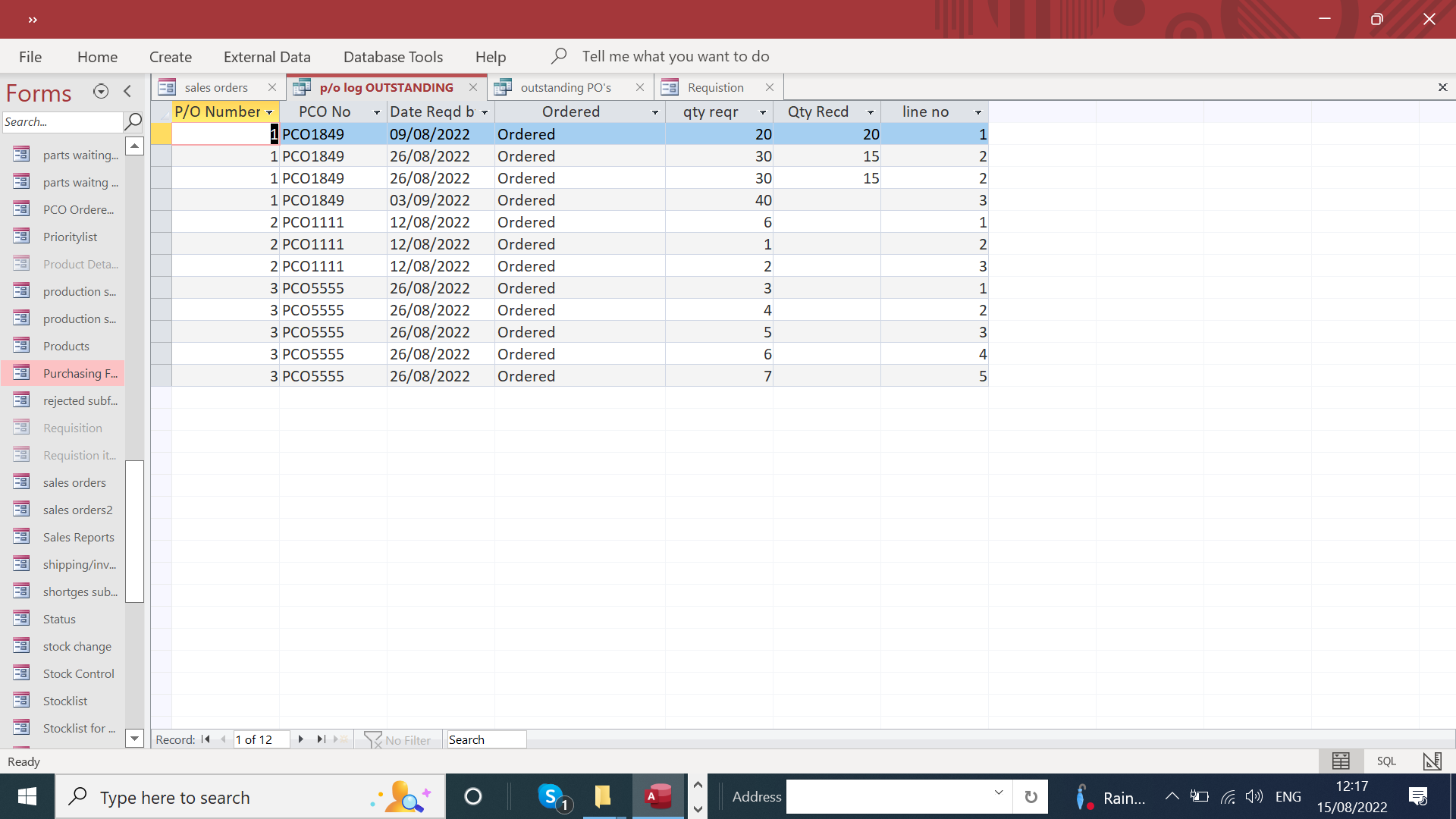Image resolution: width=1456 pixels, height=819 pixels.
Task: Go to next record button
Action: point(300,739)
